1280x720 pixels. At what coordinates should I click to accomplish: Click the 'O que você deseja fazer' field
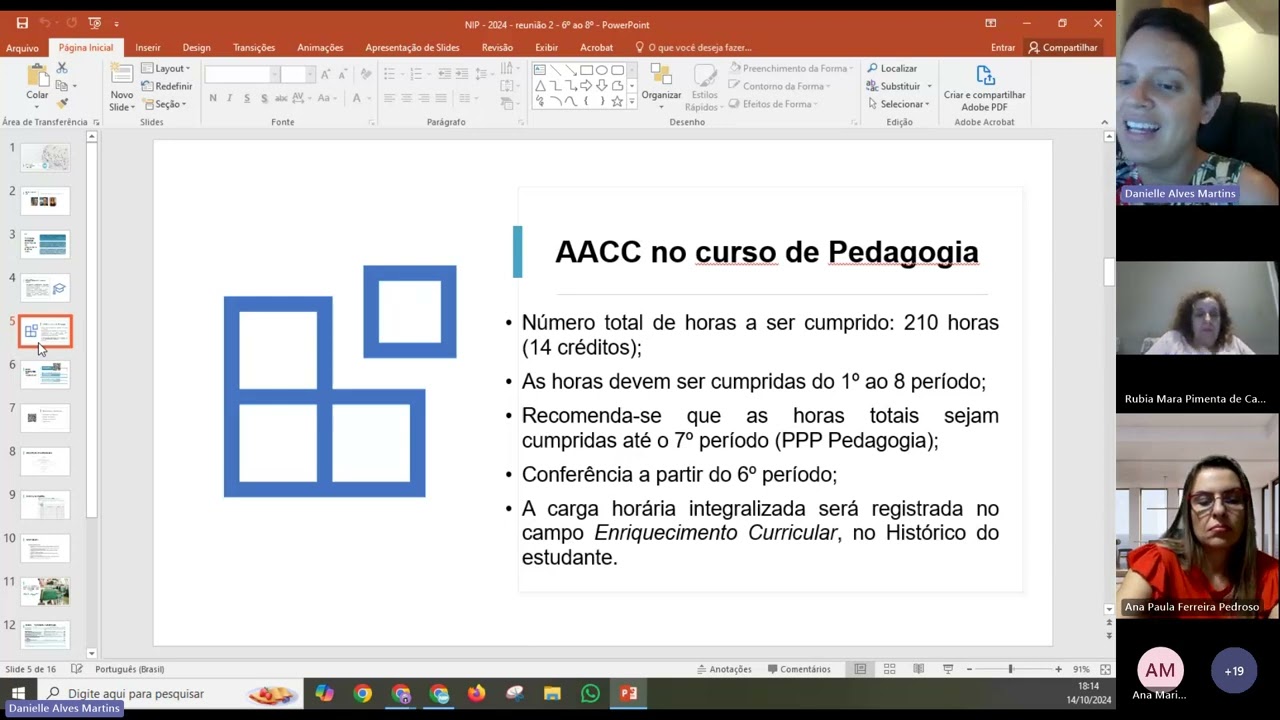[x=693, y=47]
